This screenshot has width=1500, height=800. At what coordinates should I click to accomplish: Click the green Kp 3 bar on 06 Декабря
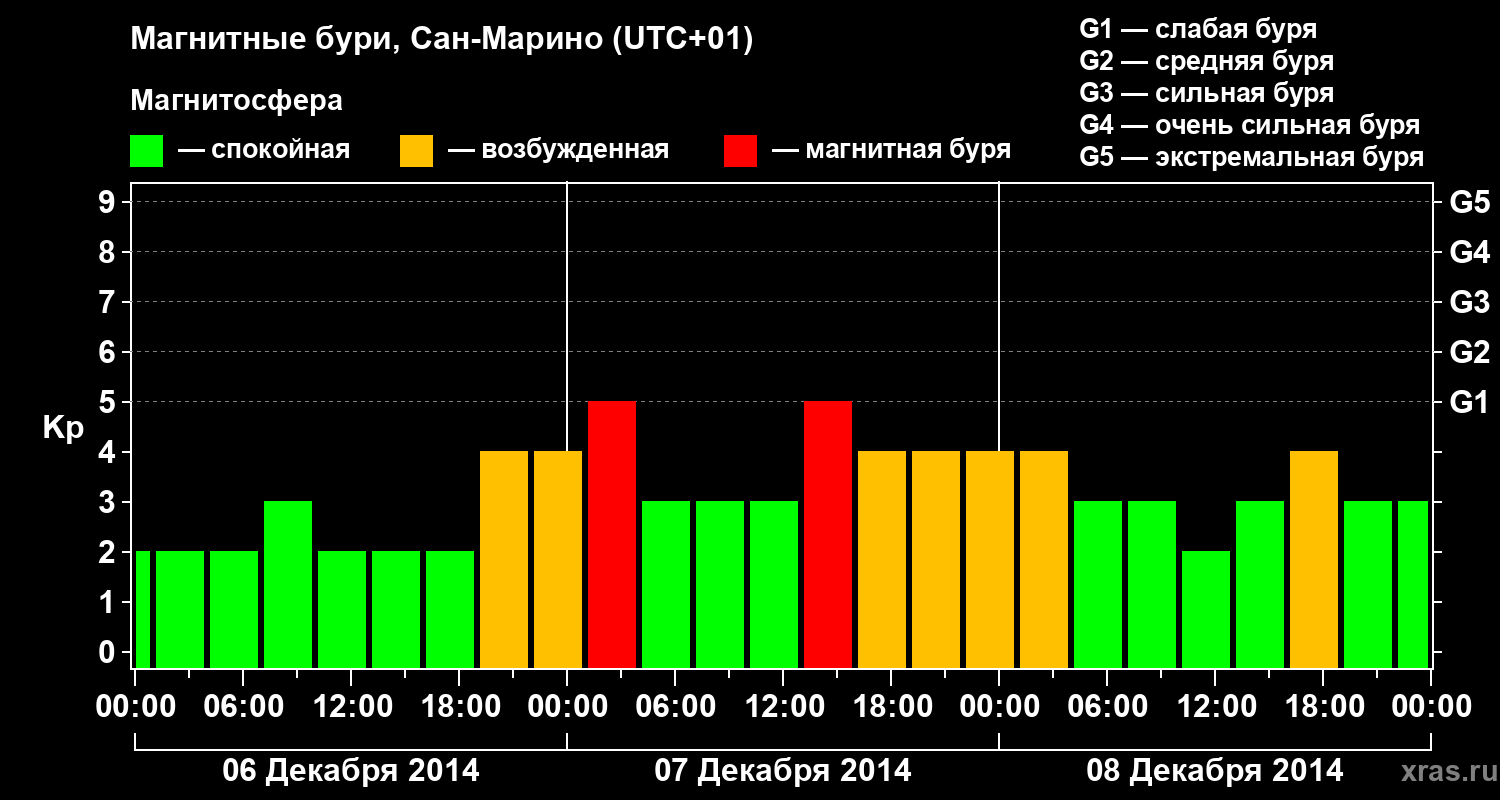pos(288,584)
